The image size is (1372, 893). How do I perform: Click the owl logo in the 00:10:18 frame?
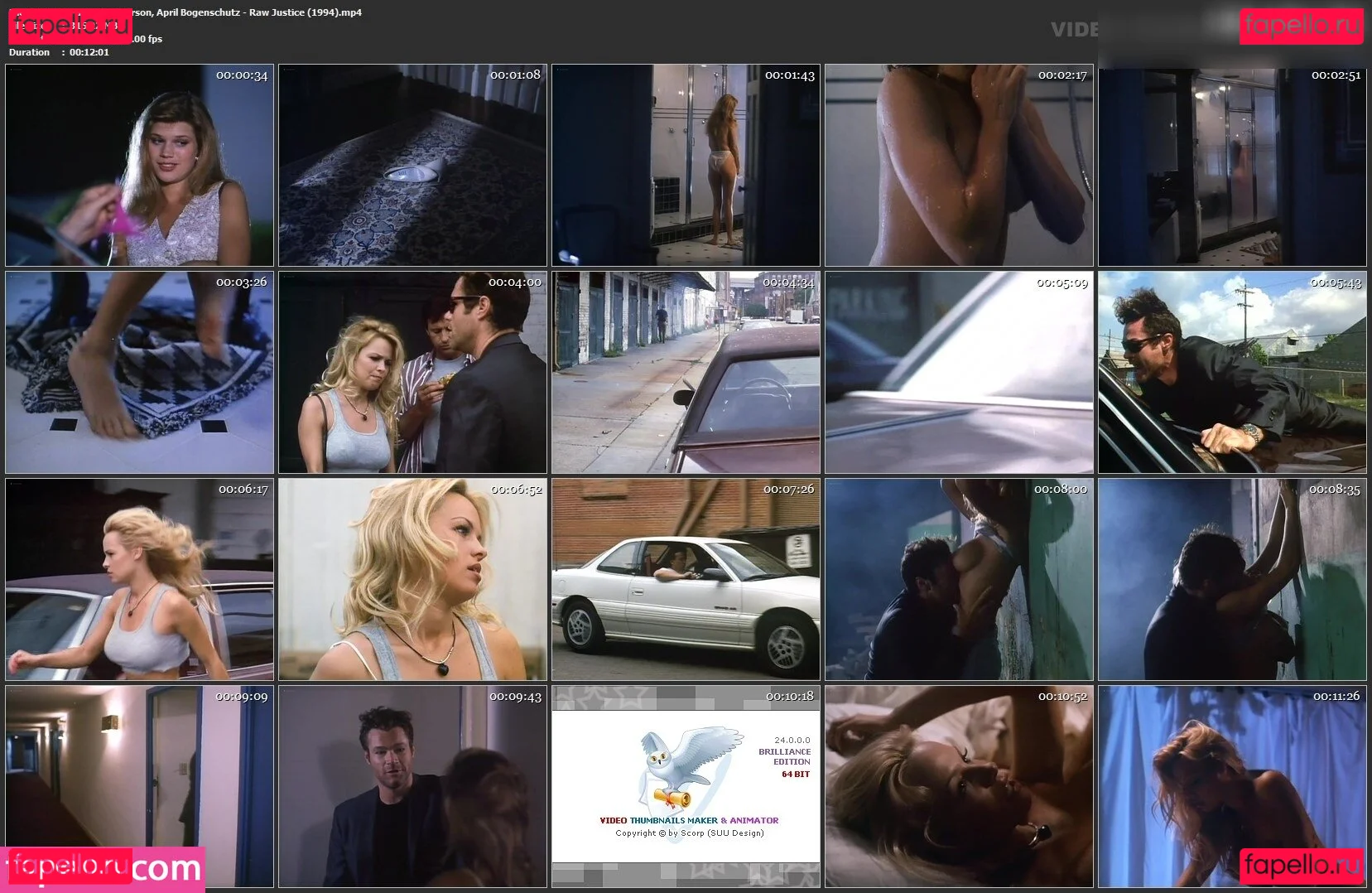[x=686, y=766]
